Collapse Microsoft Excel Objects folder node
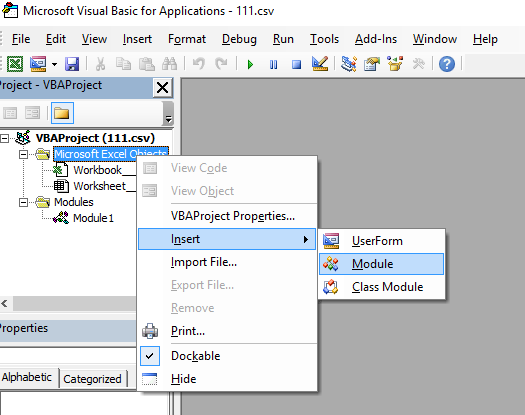Image resolution: width=525 pixels, height=415 pixels. [x=23, y=154]
